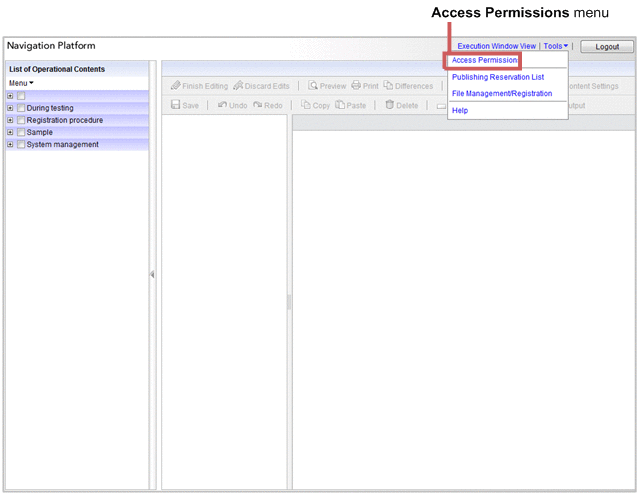Click the Discard Edits icon
This screenshot has width=639, height=495.
(x=238, y=86)
